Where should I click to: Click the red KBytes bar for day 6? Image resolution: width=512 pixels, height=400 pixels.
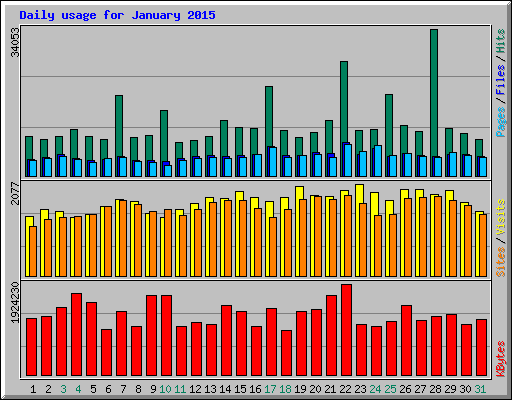[x=107, y=353]
